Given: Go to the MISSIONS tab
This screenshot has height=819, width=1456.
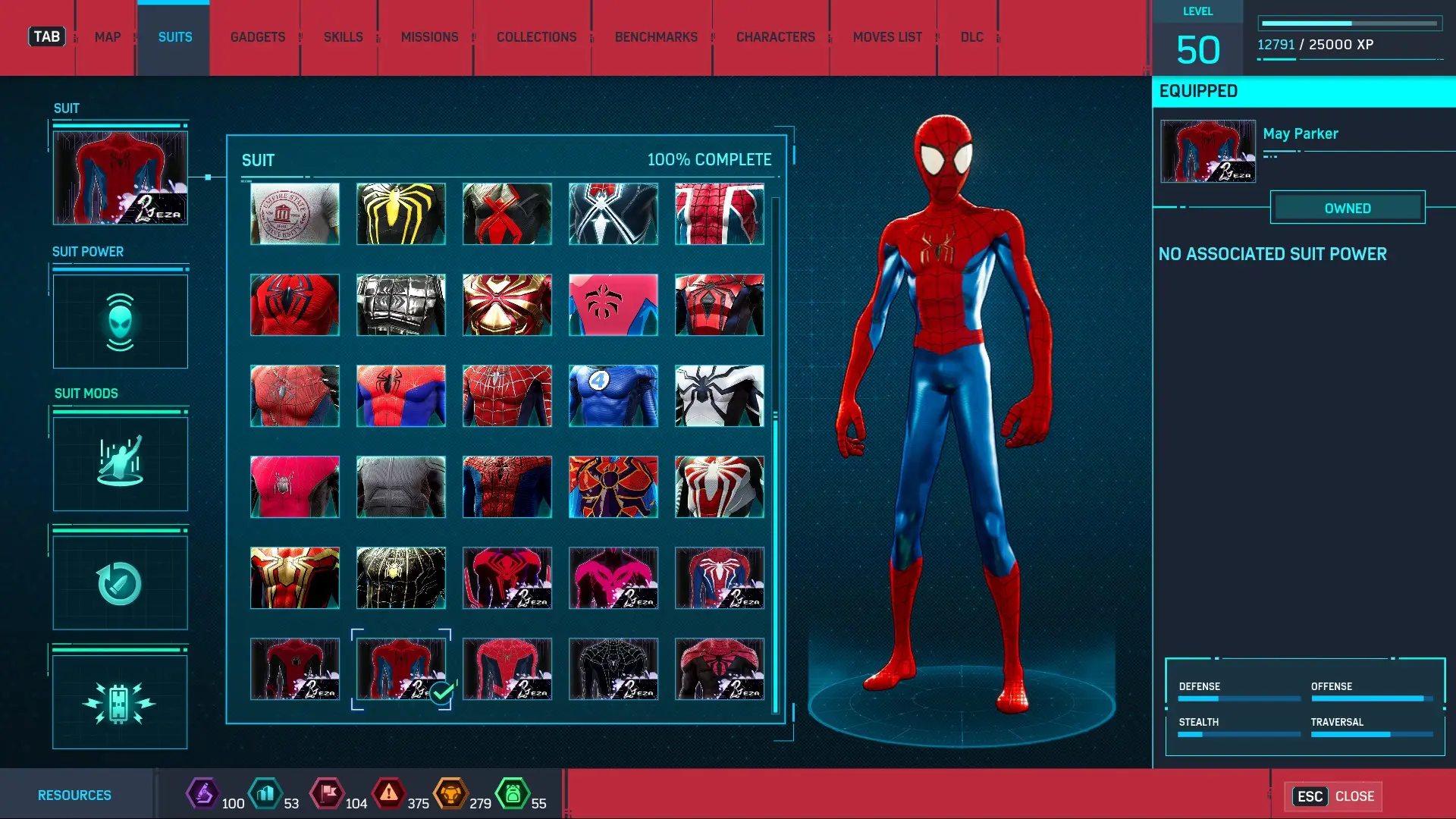Looking at the screenshot, I should (429, 37).
